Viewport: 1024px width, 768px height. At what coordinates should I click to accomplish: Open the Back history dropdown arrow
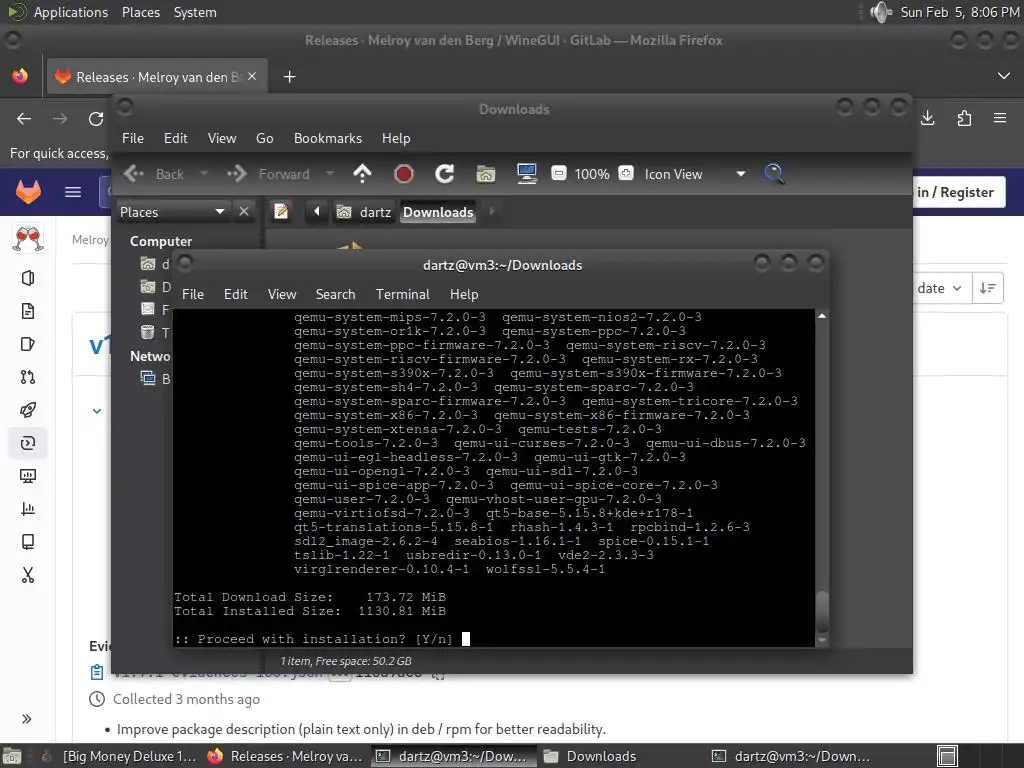[x=204, y=174]
